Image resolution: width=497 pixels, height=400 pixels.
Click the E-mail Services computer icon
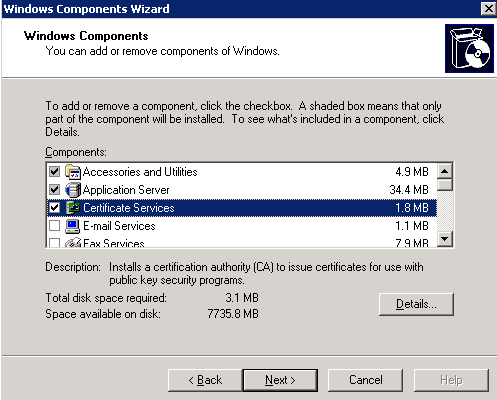(73, 226)
